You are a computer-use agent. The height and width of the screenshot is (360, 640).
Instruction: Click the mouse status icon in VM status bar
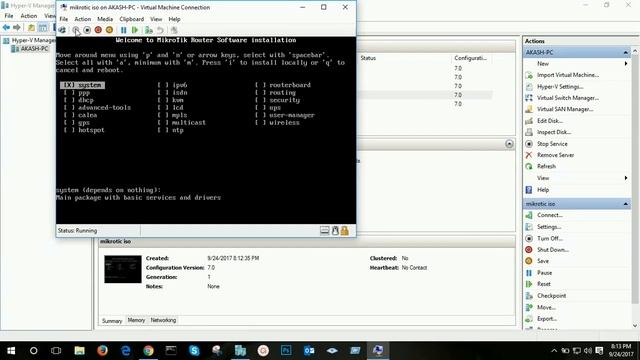(335, 231)
